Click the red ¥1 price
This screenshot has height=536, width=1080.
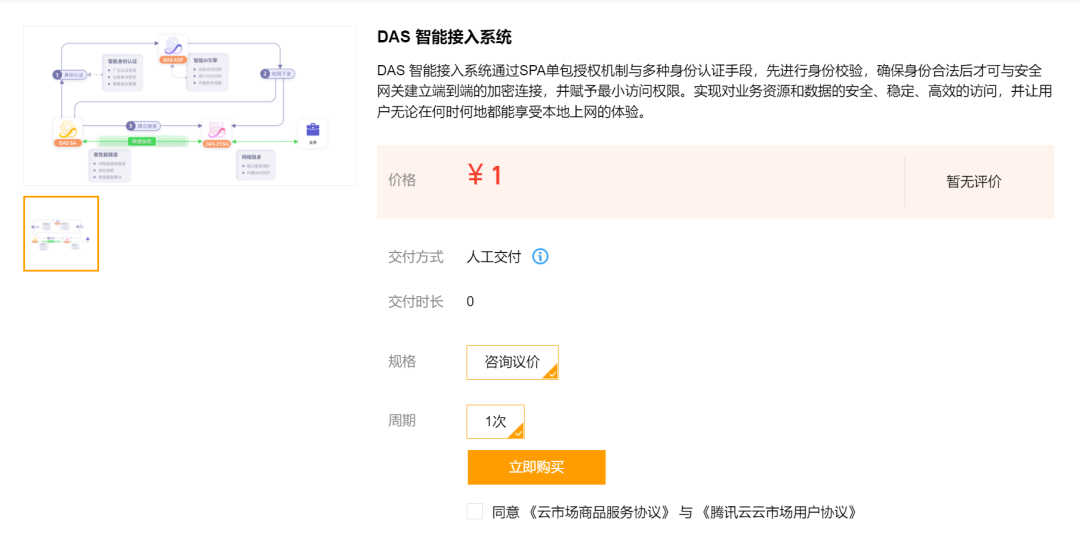(485, 176)
